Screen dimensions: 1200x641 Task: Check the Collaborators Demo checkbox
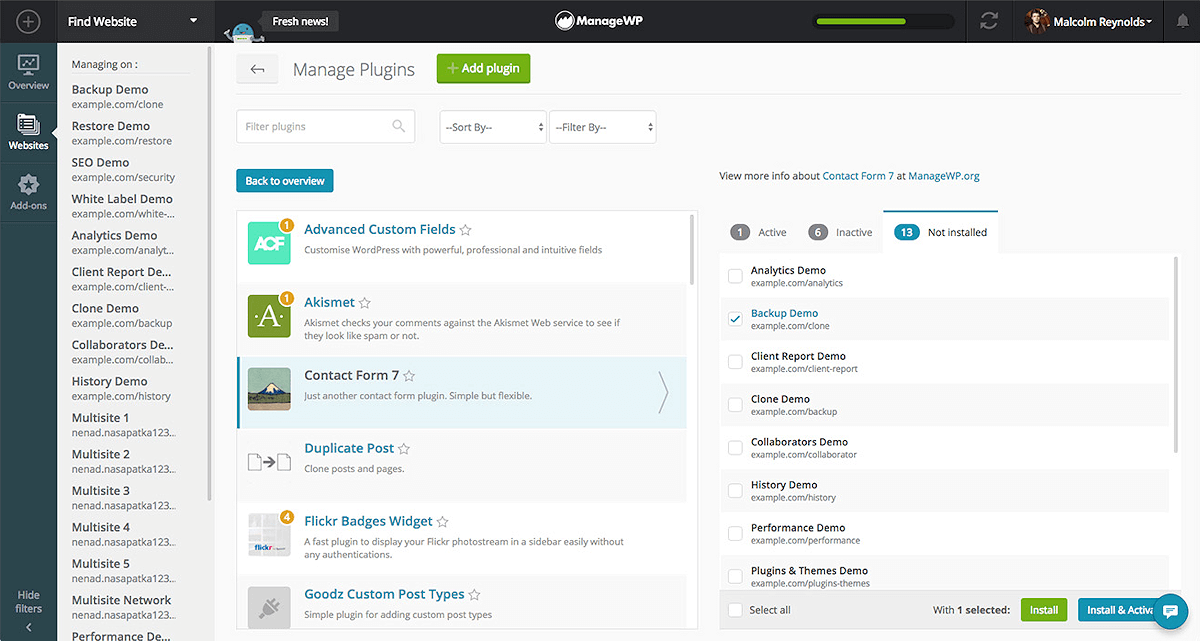coord(735,448)
